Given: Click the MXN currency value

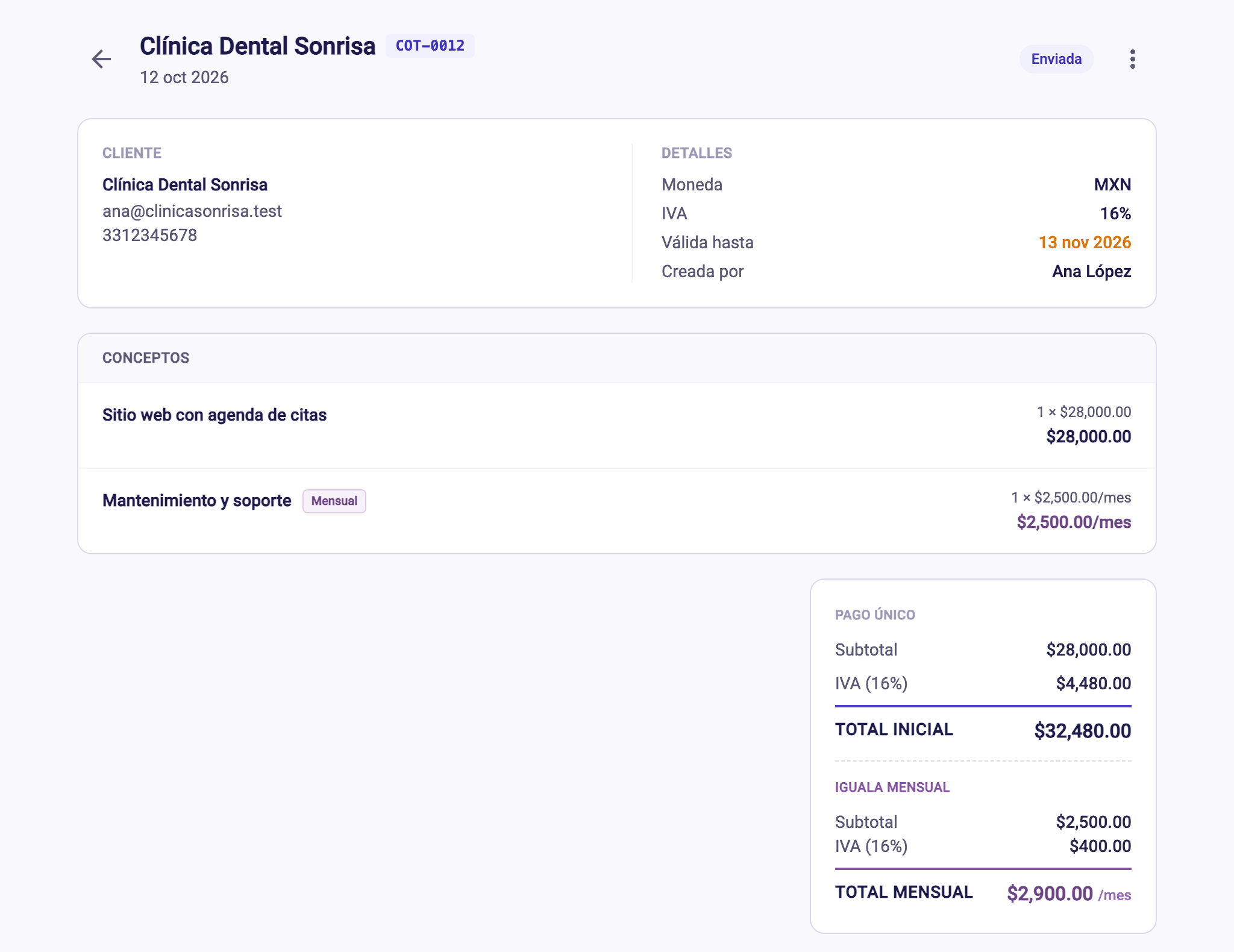Looking at the screenshot, I should click(1112, 184).
